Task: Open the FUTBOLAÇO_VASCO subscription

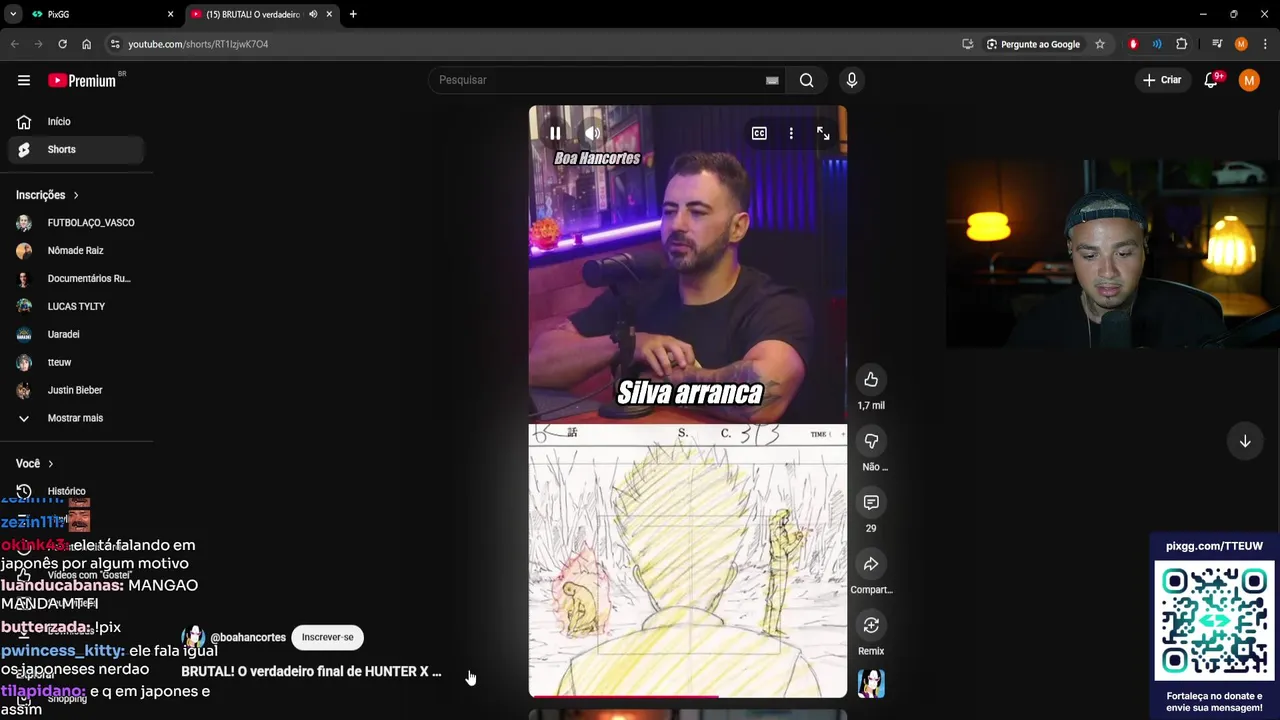Action: click(x=76, y=223)
